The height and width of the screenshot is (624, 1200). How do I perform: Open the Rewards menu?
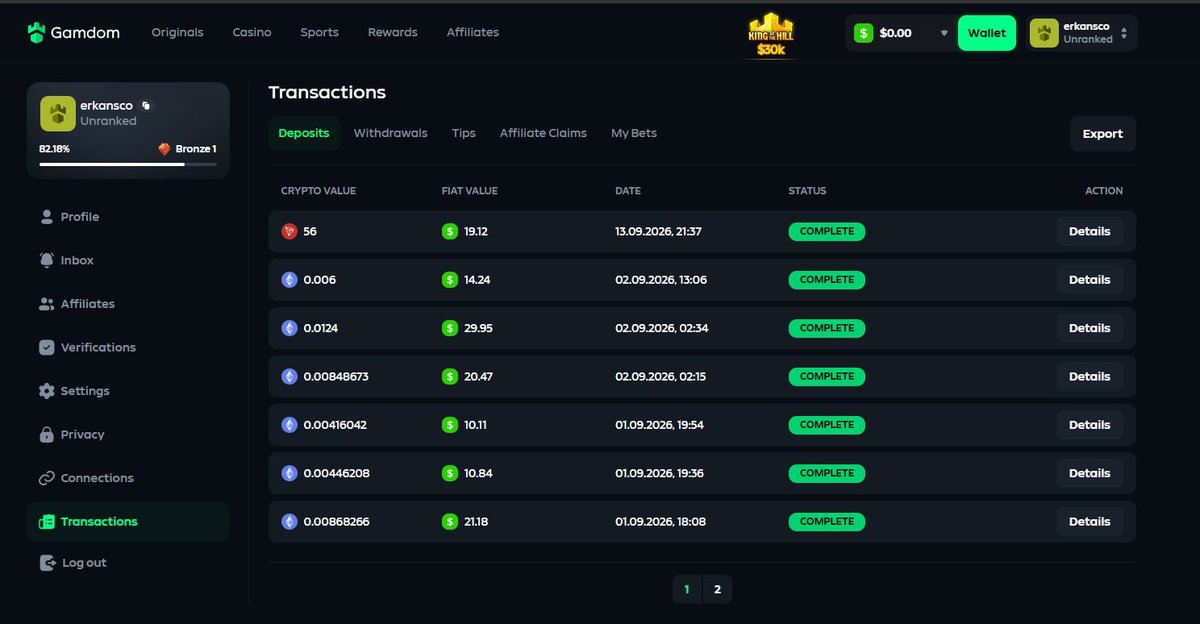(x=393, y=32)
